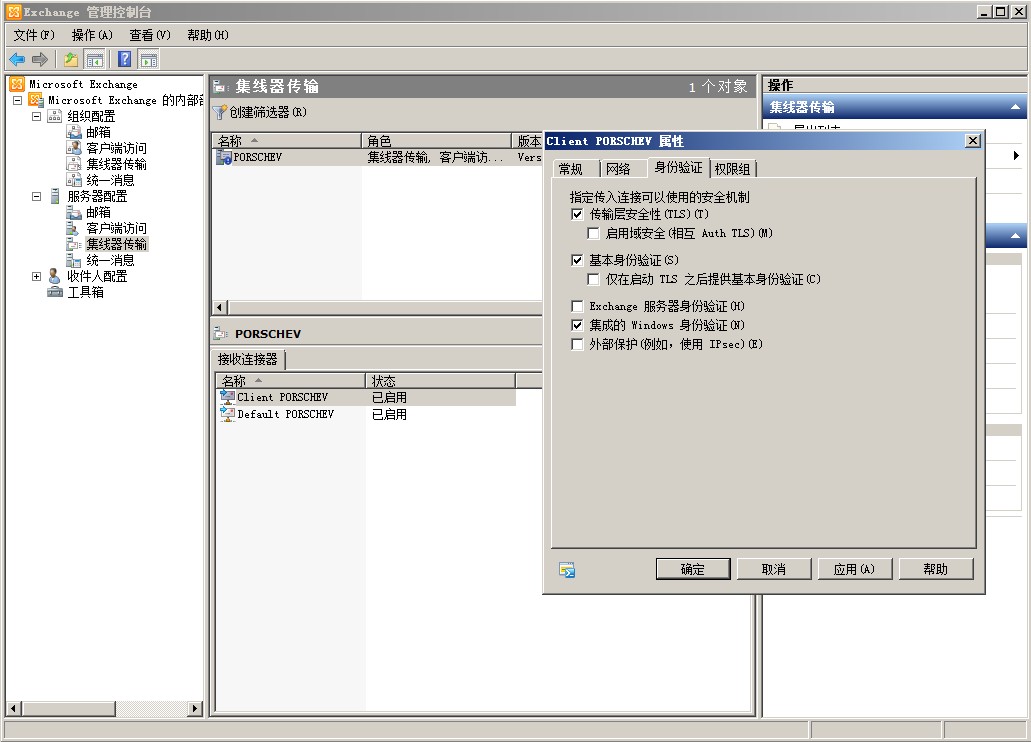Switch to the 权限组 tab

[732, 169]
